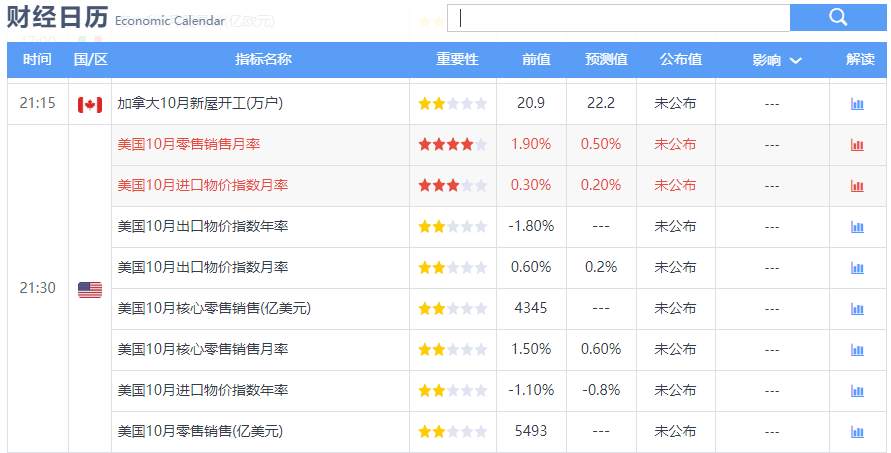Click star rating of 美国10月出口物价指数月率

click(x=453, y=267)
